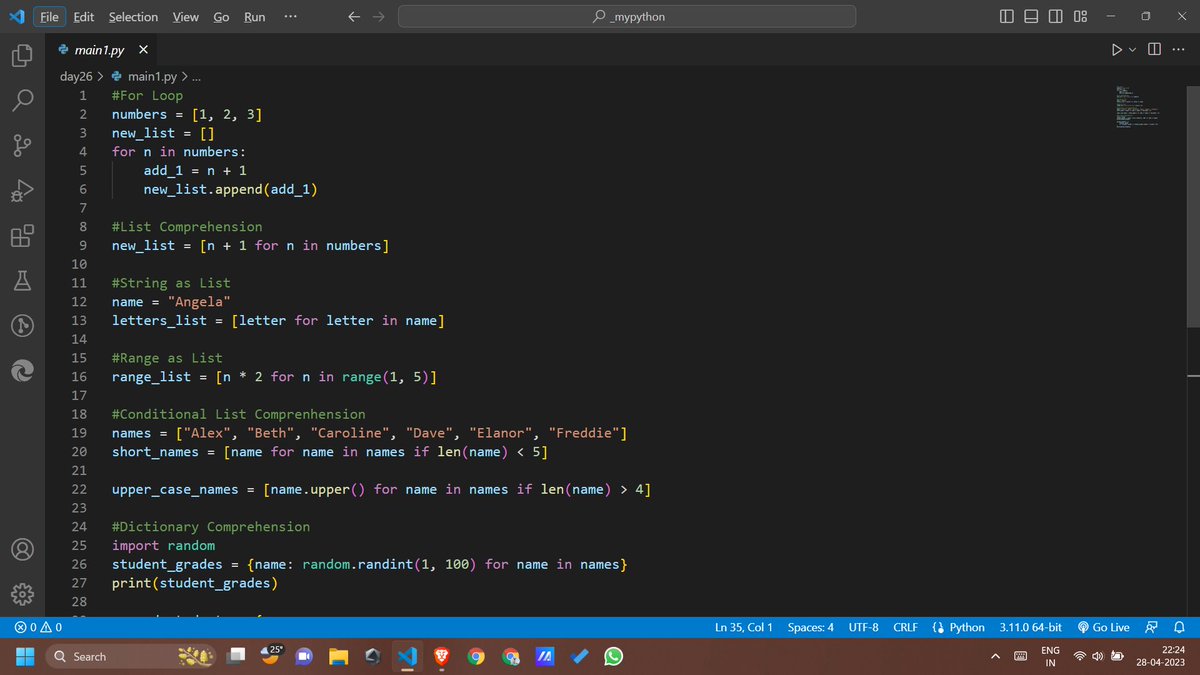The image size is (1200, 675).
Task: Open the Explorer view in activity bar
Action: point(23,56)
